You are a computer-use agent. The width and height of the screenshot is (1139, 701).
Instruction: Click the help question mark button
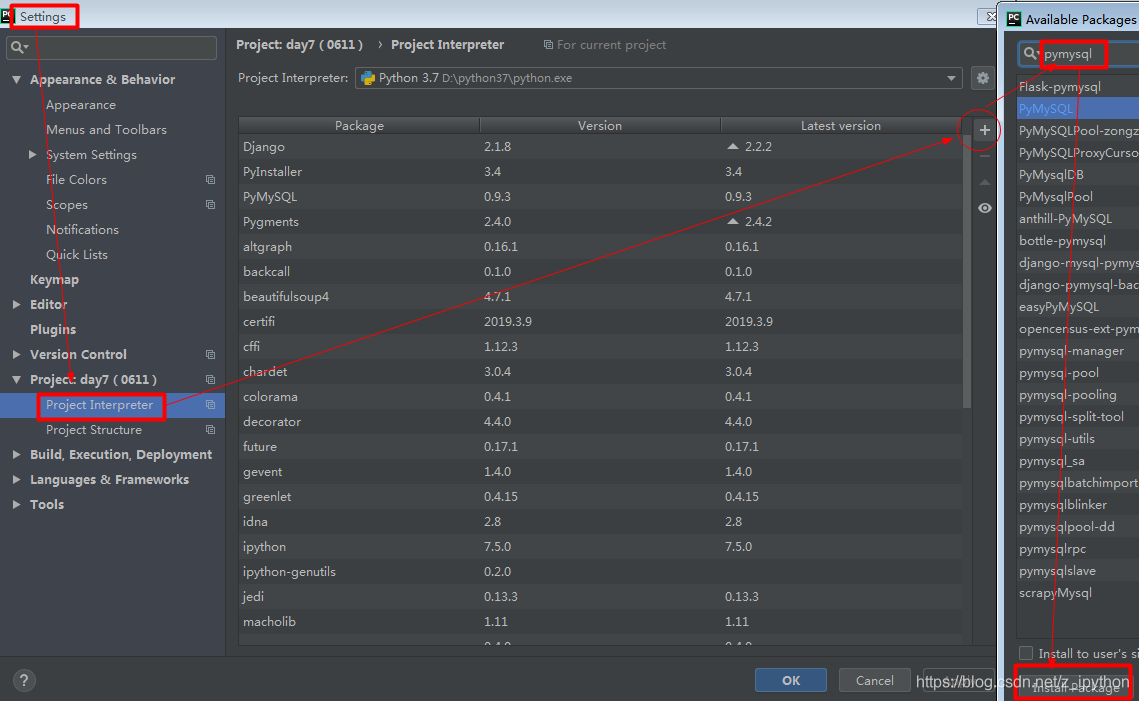(24, 681)
